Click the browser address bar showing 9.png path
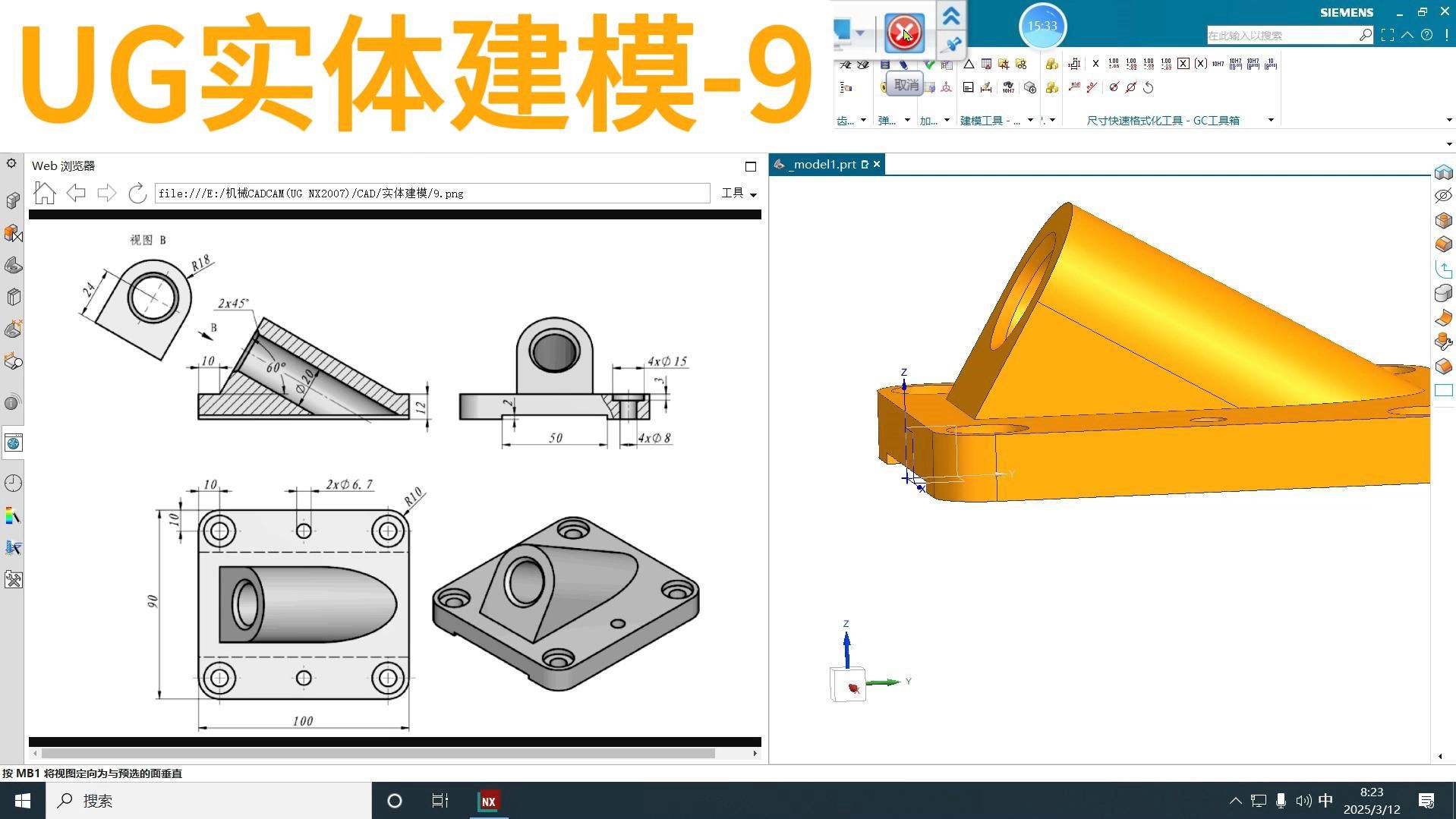The width and height of the screenshot is (1456, 819). (x=433, y=193)
